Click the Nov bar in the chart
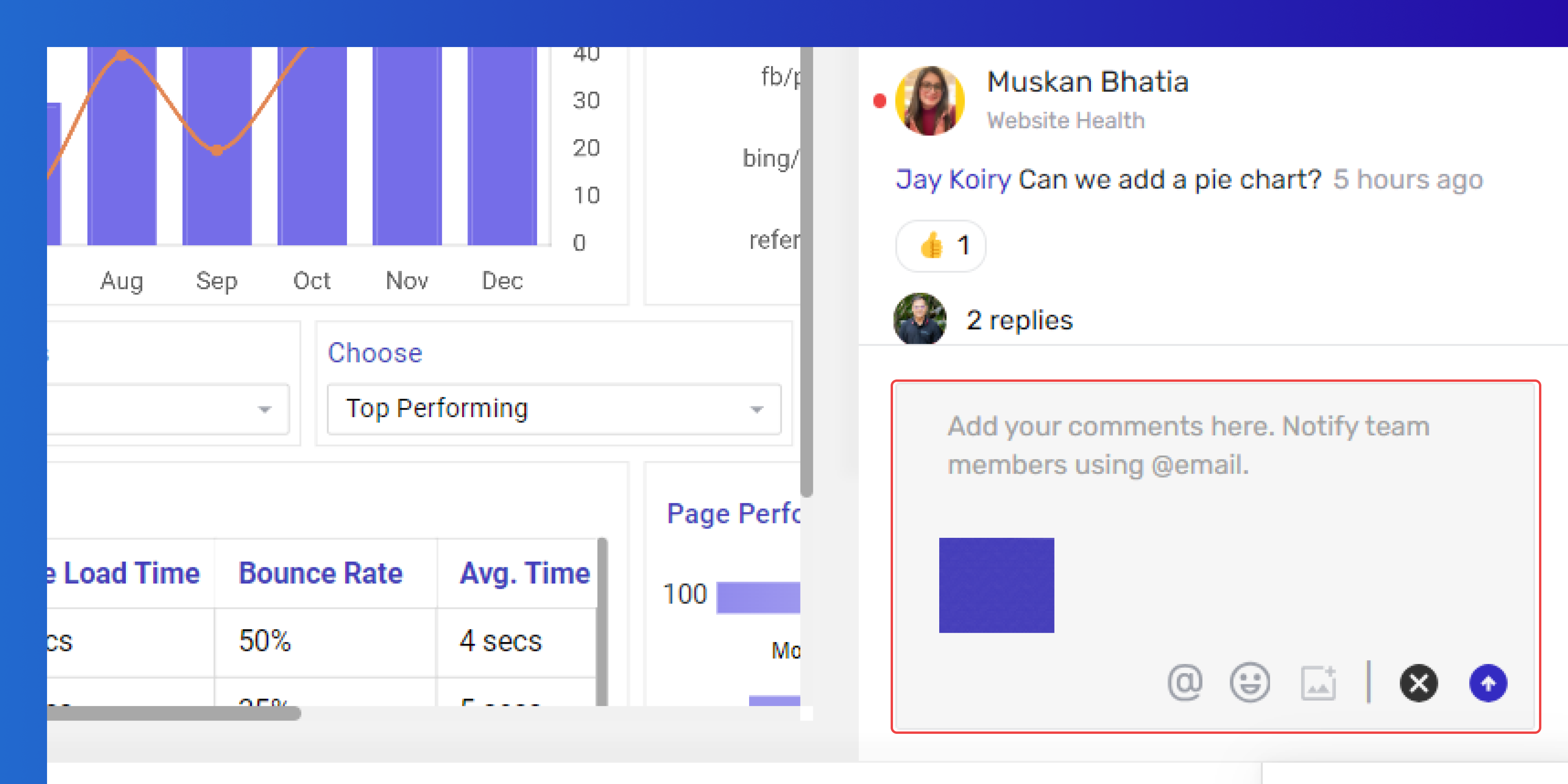The height and width of the screenshot is (784, 1568). click(x=407, y=146)
